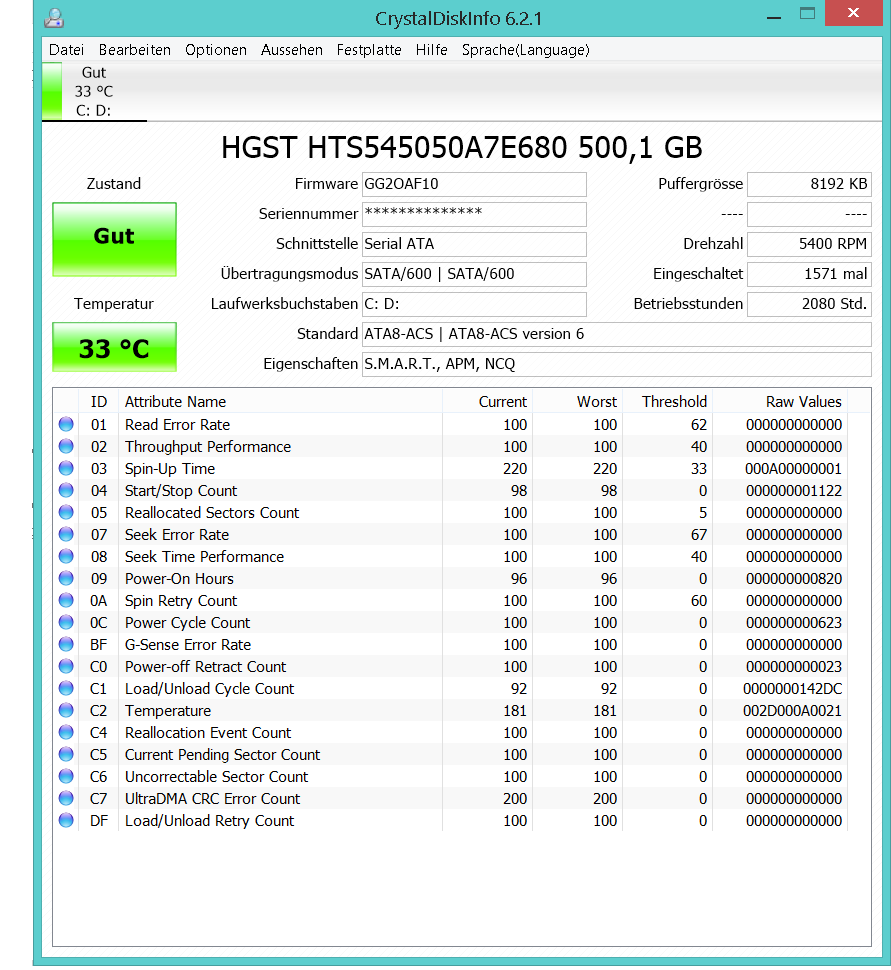Click the Übertragungsmodus SATA/600 field
This screenshot has width=891, height=970.
point(474,274)
